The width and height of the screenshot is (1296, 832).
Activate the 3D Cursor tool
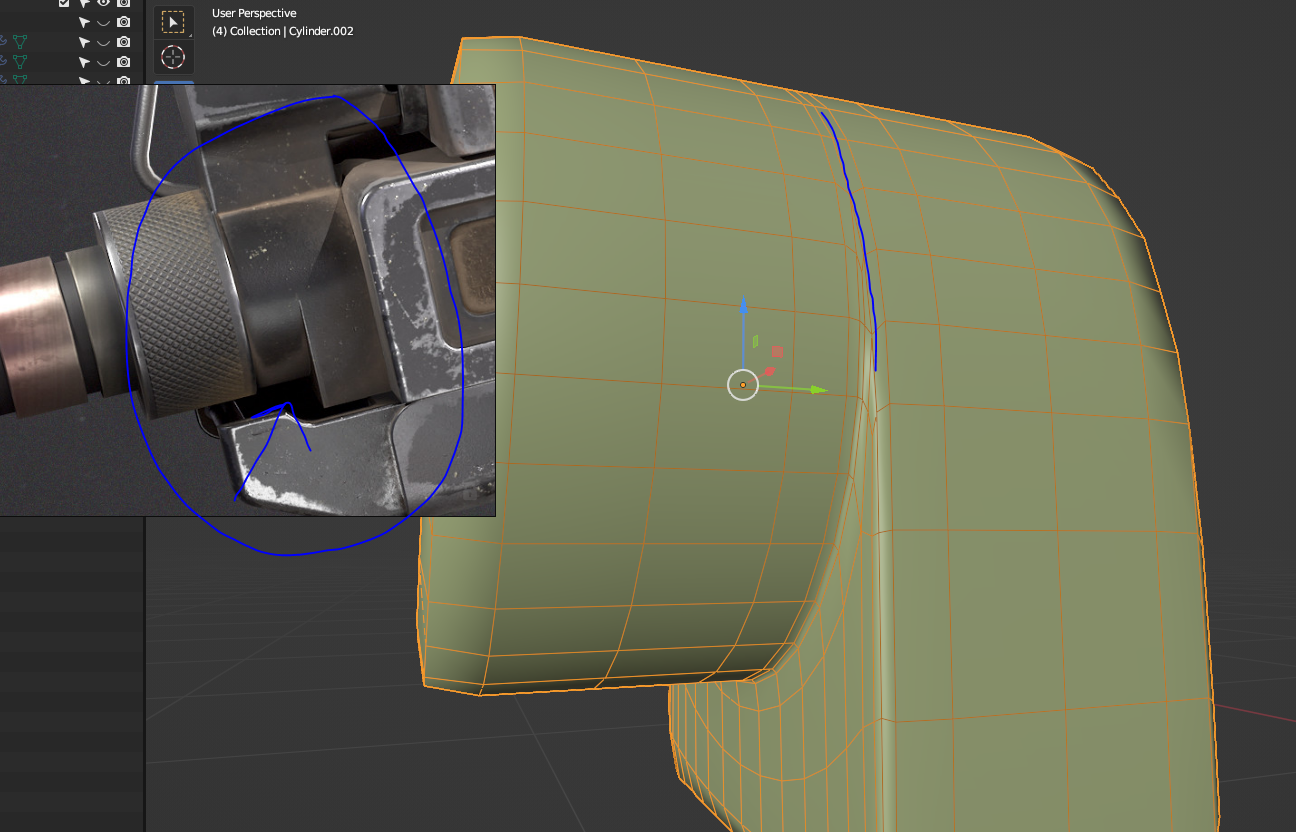click(x=173, y=57)
